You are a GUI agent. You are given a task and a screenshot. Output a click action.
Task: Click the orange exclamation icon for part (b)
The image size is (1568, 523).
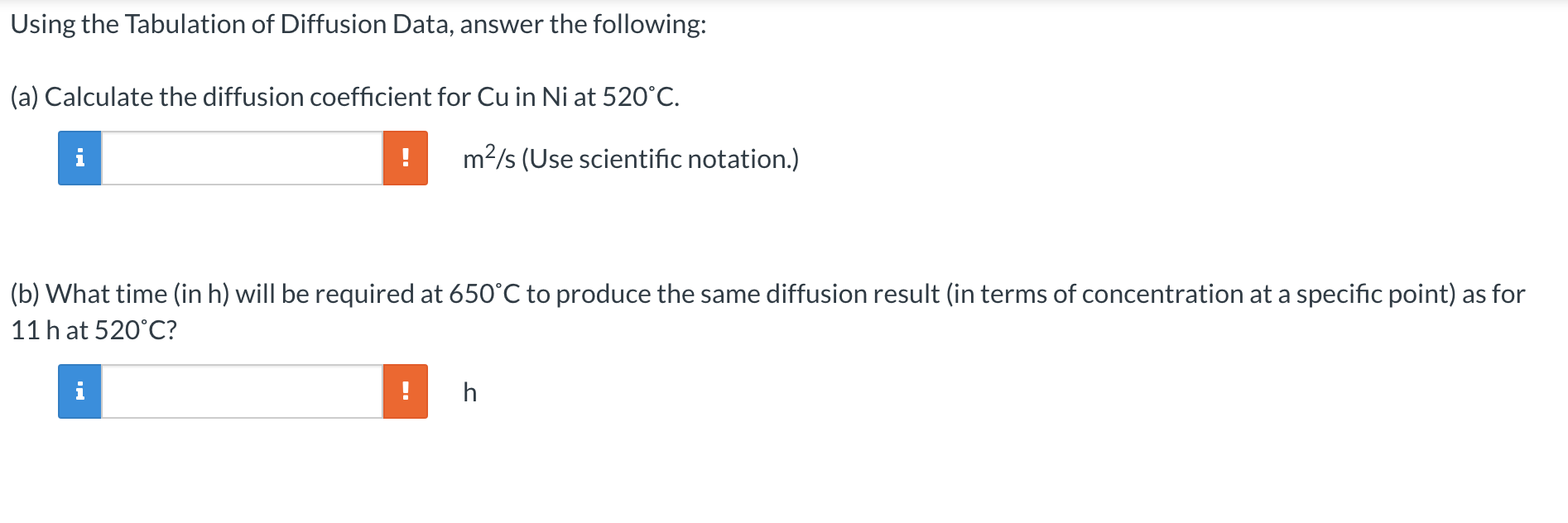(x=406, y=392)
